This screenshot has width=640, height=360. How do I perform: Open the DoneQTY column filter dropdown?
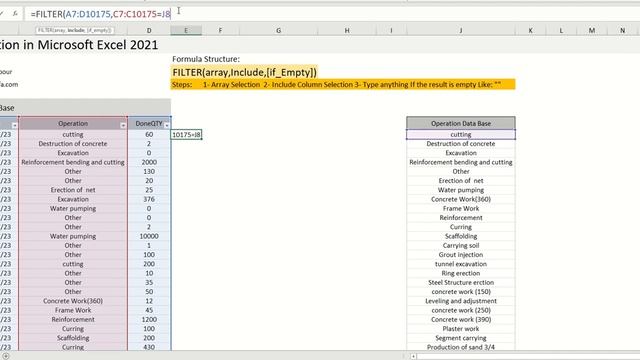[167, 126]
